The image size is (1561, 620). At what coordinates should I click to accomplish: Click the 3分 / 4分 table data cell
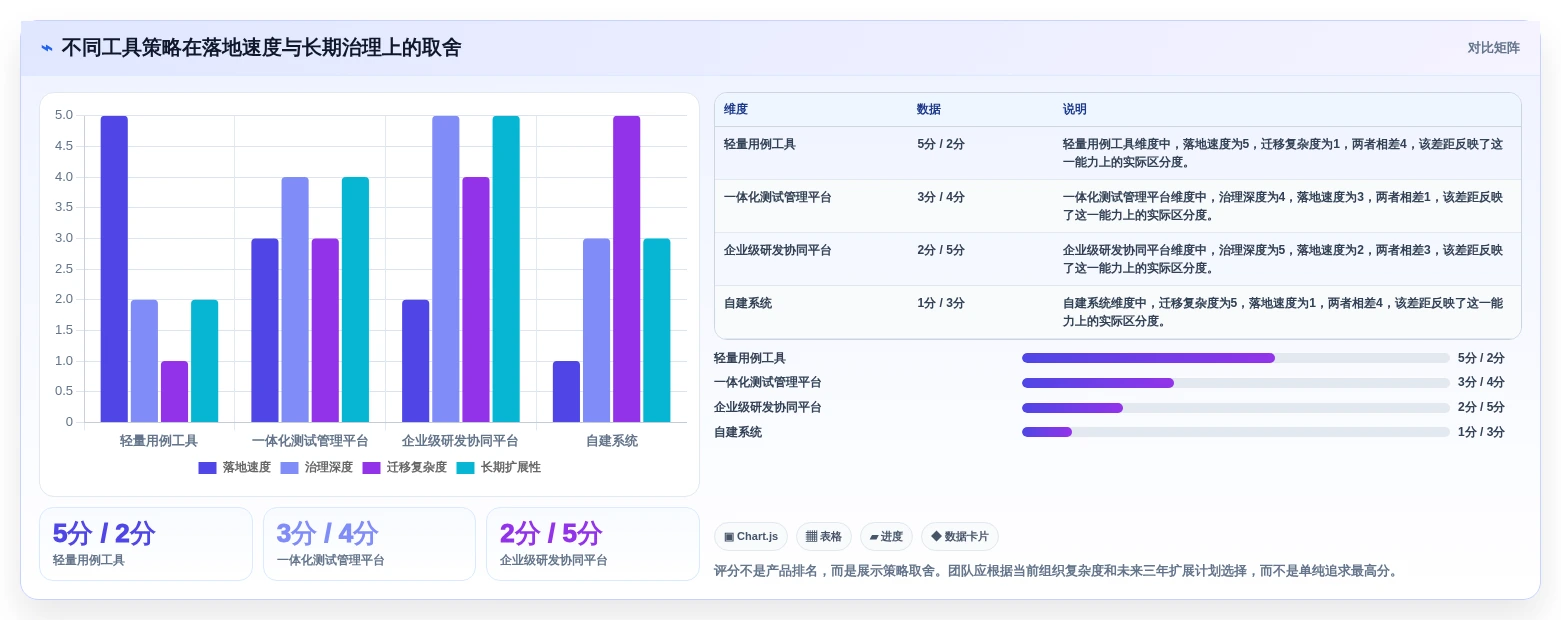pos(941,198)
